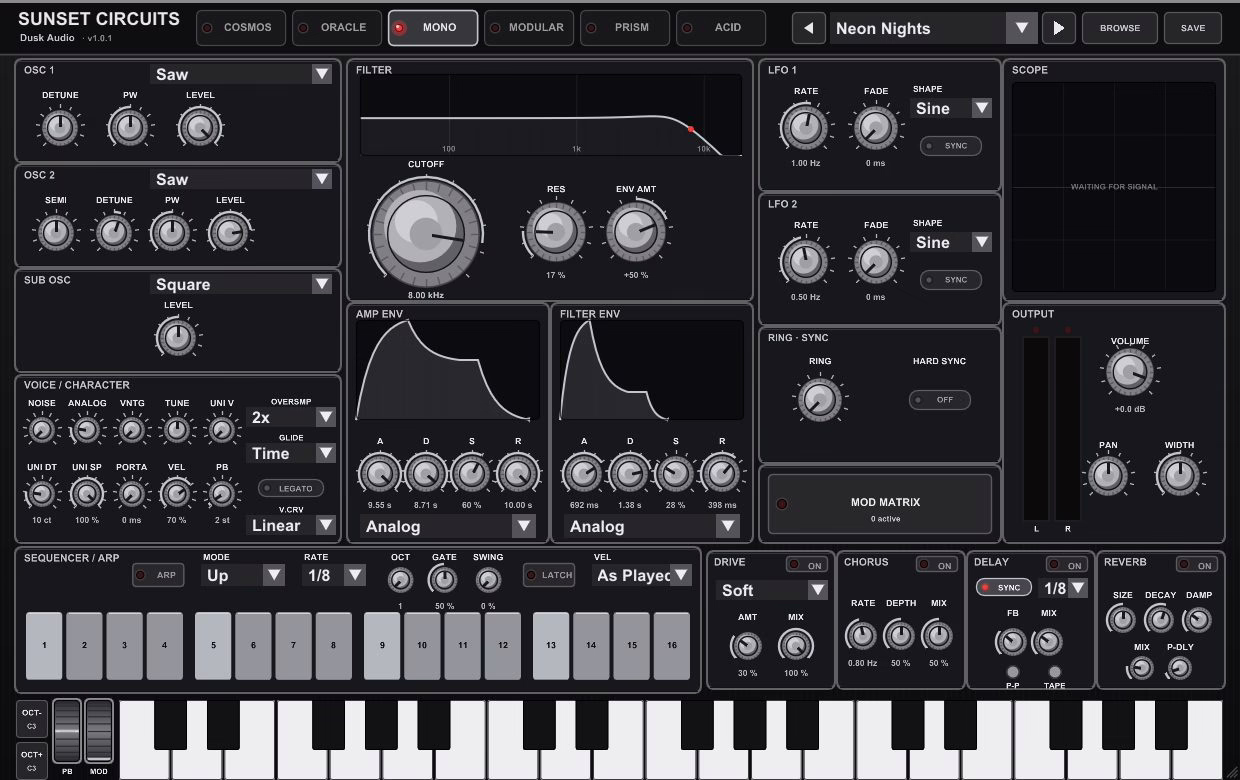Screen dimensions: 1240x780
Task: Open the Glide Time dropdown
Action: [290, 453]
